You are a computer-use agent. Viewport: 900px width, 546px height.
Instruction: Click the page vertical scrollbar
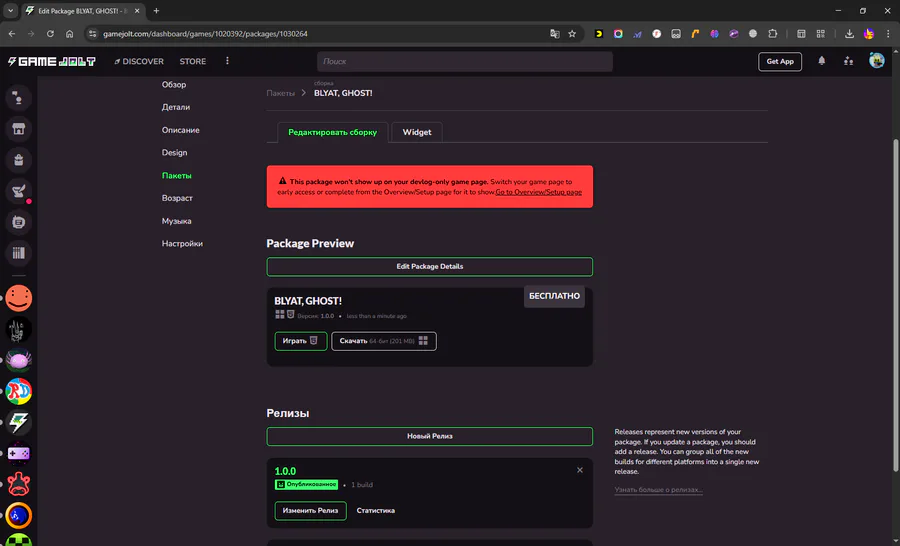895,304
